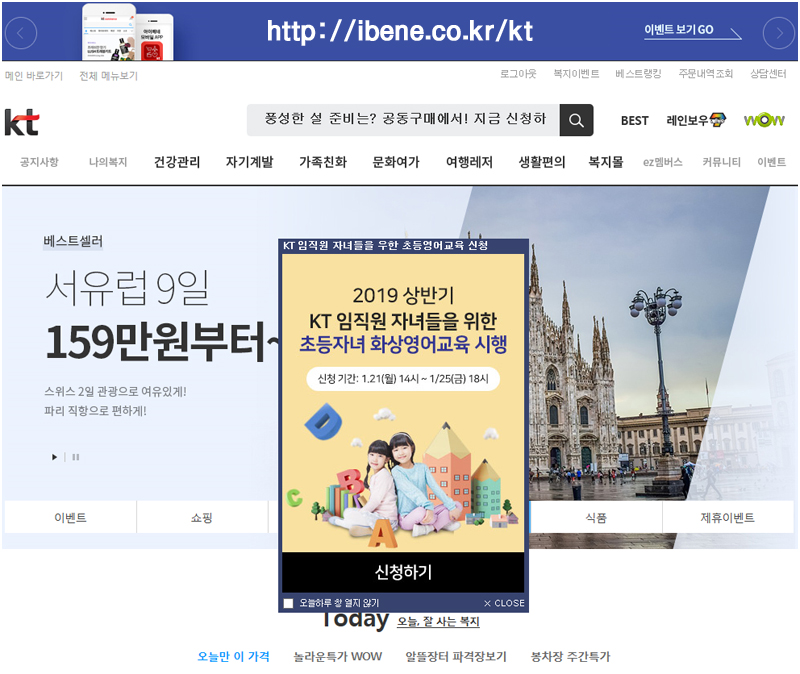
Task: Click the 주문내역조회 link
Action: click(x=706, y=73)
